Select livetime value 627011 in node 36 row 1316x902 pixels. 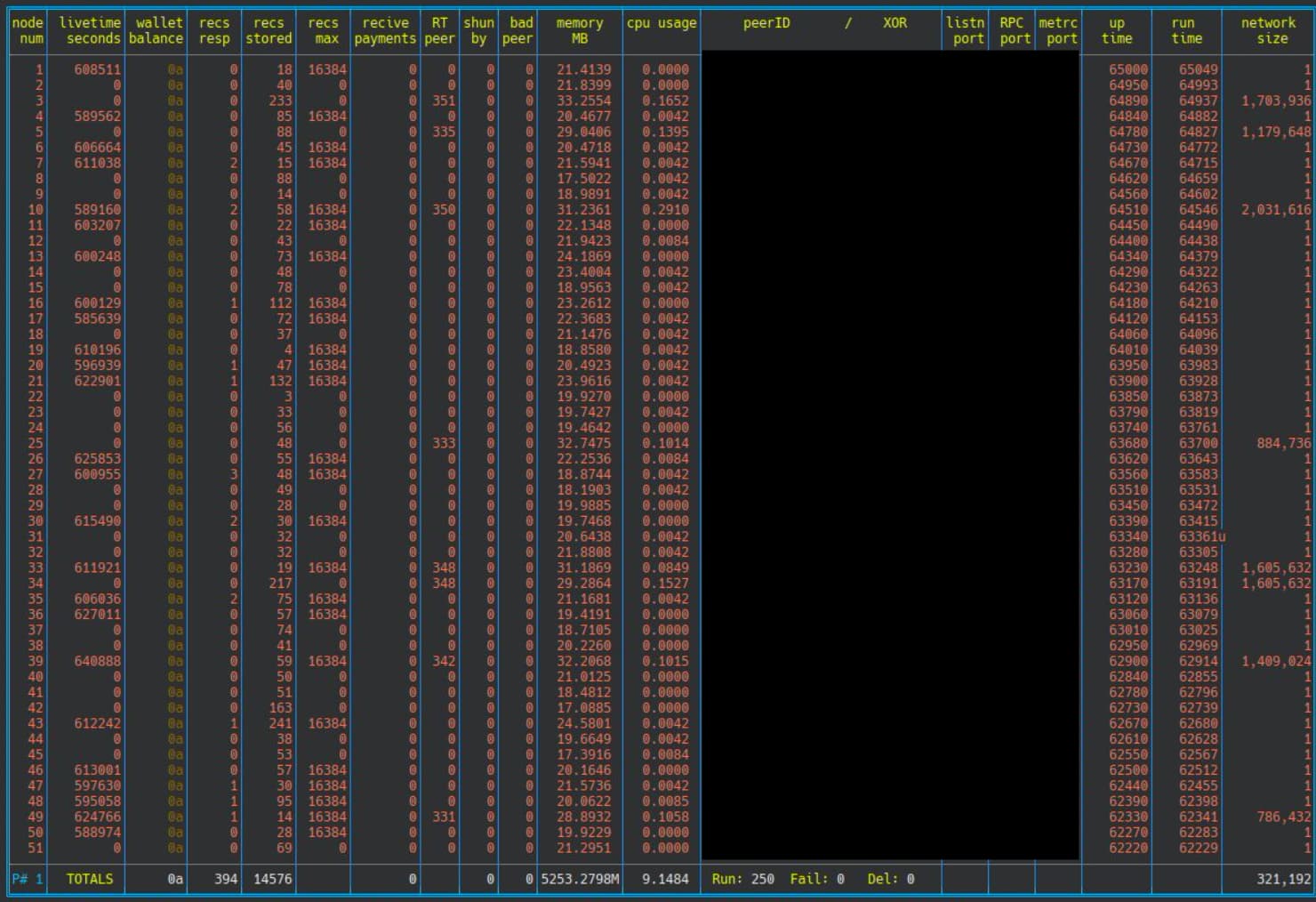coord(97,615)
